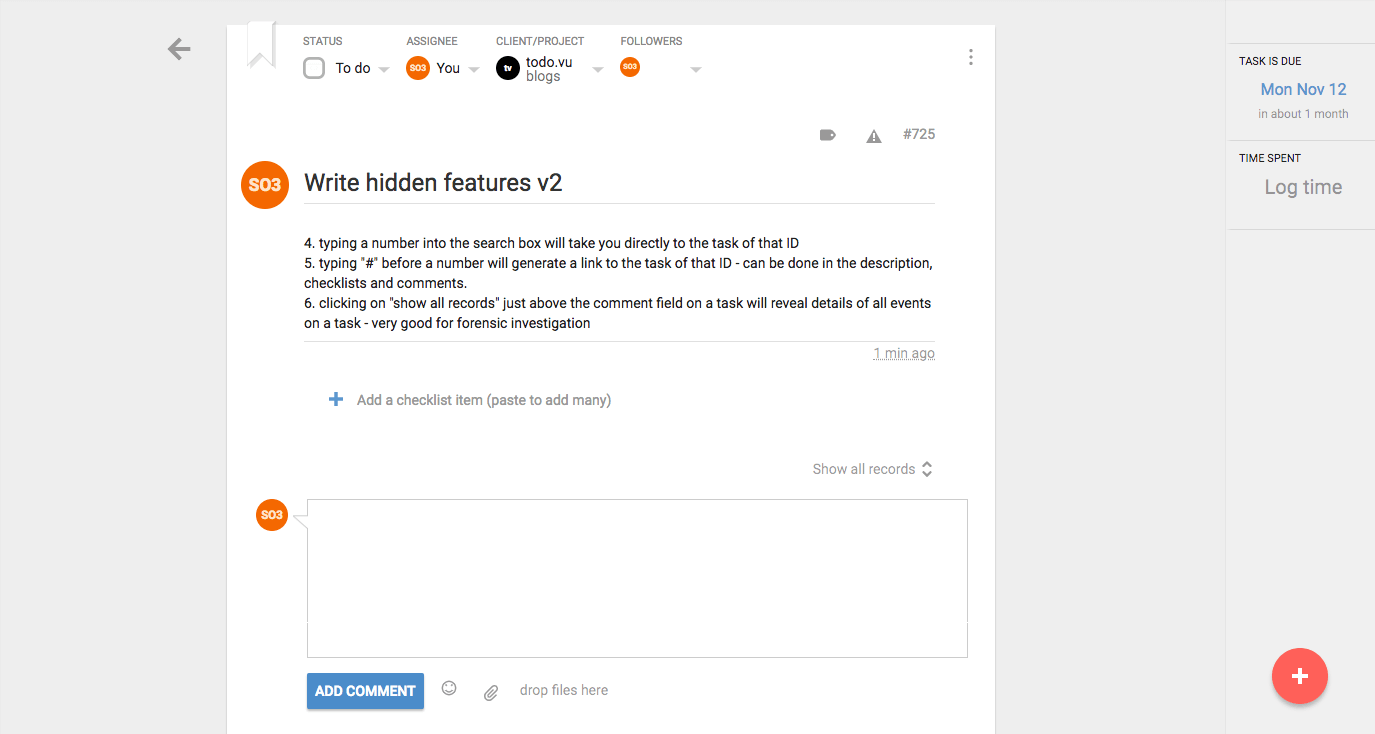The width and height of the screenshot is (1375, 734).
Task: Change the due date Mon Nov 12
Action: (x=1303, y=89)
